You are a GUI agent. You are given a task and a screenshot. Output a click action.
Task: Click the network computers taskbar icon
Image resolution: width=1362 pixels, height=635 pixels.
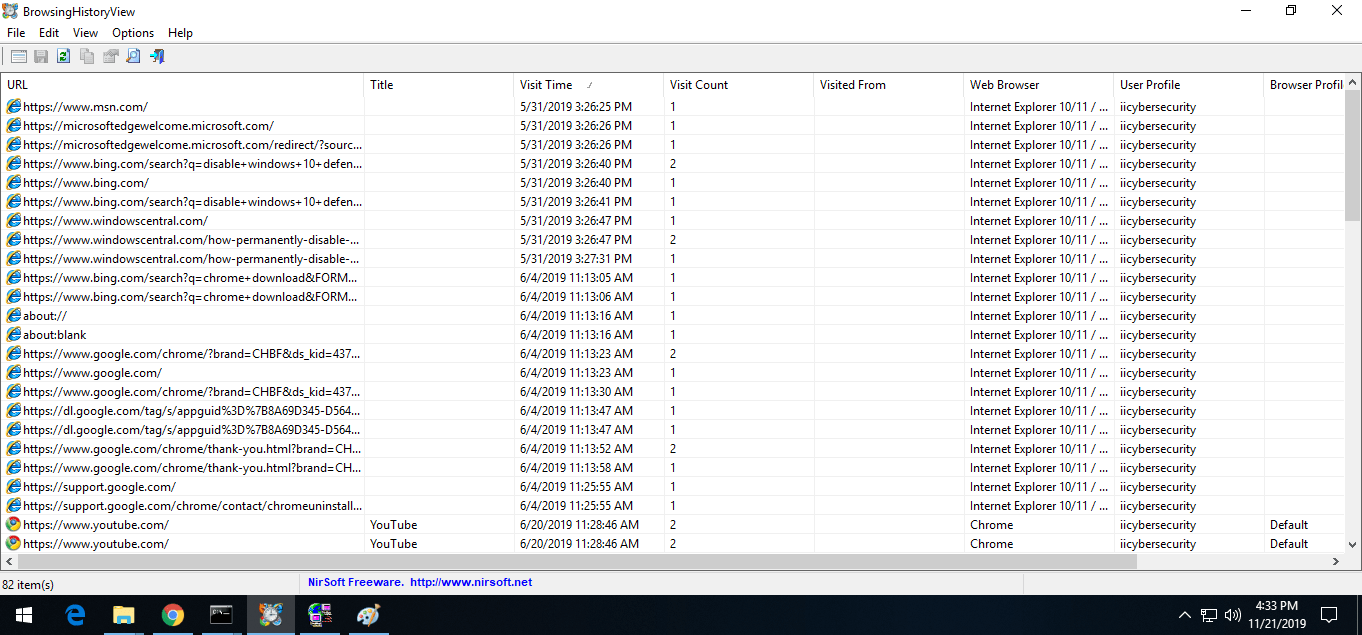[x=320, y=615]
